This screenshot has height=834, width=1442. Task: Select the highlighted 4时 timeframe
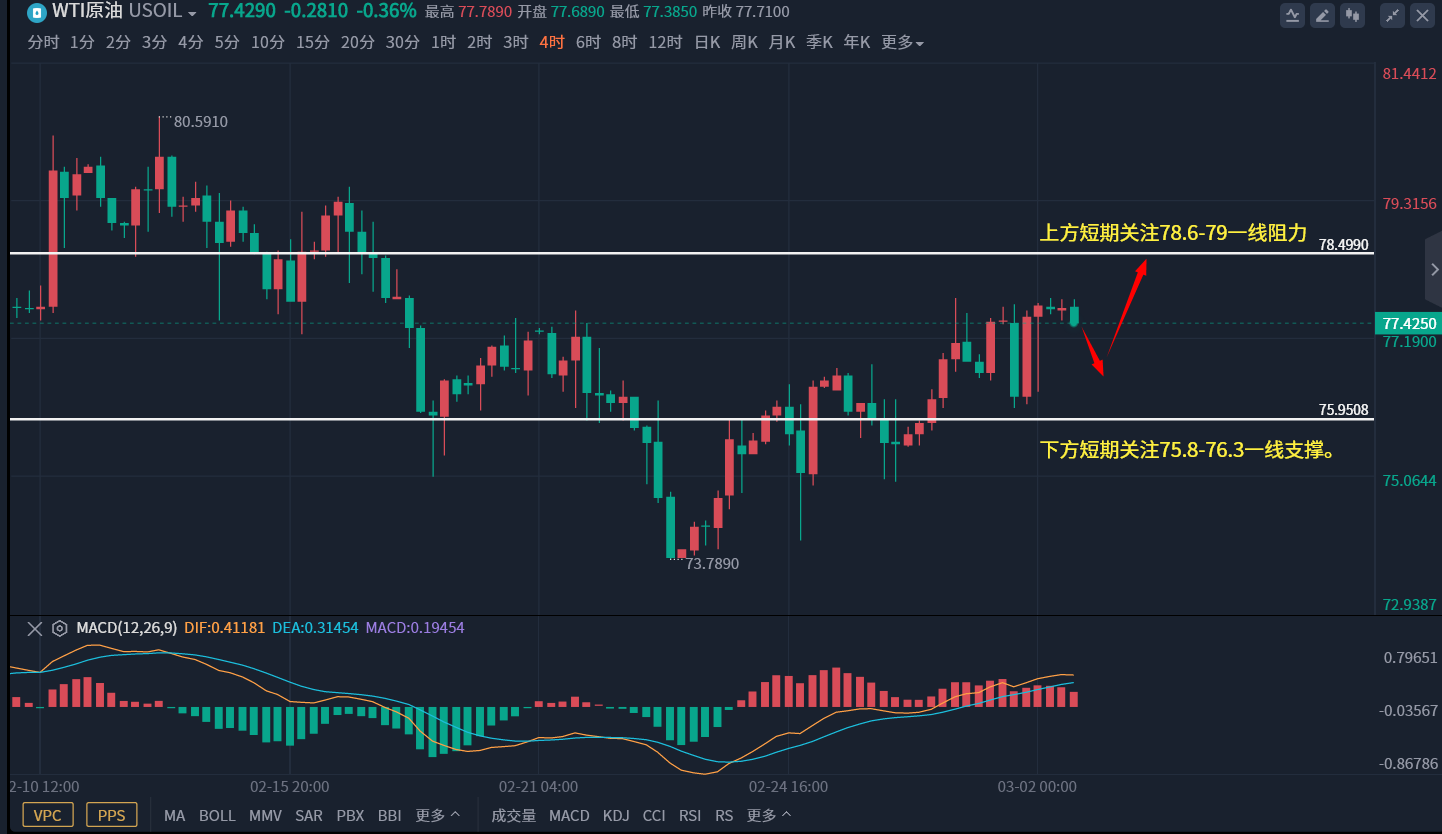[551, 42]
